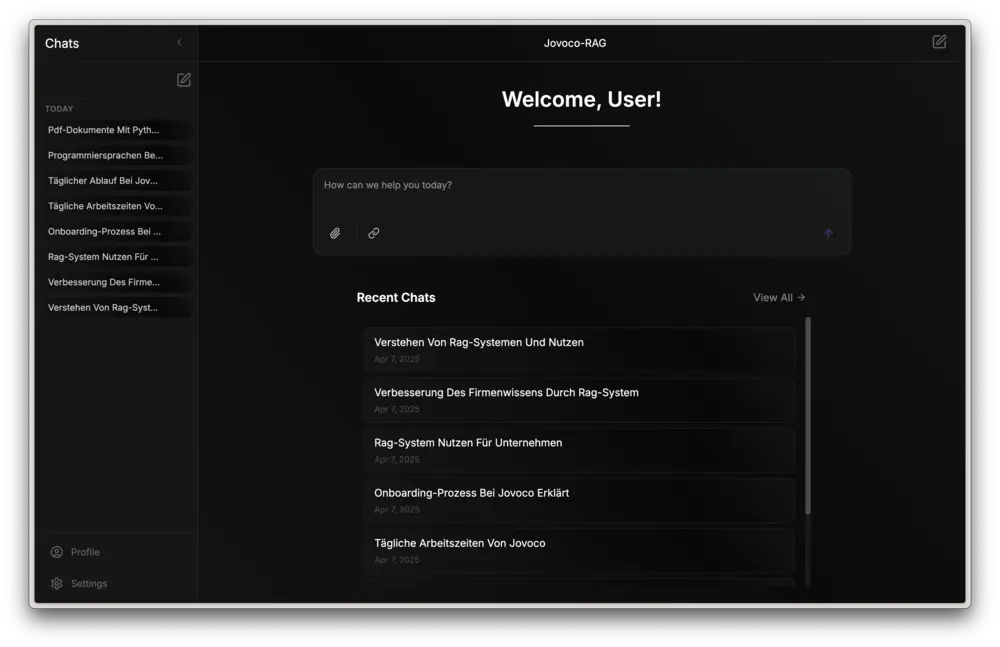Screen dimensions: 1000x647
Task: Click the "TODAY" group label in the sidebar
Action: [x=59, y=109]
